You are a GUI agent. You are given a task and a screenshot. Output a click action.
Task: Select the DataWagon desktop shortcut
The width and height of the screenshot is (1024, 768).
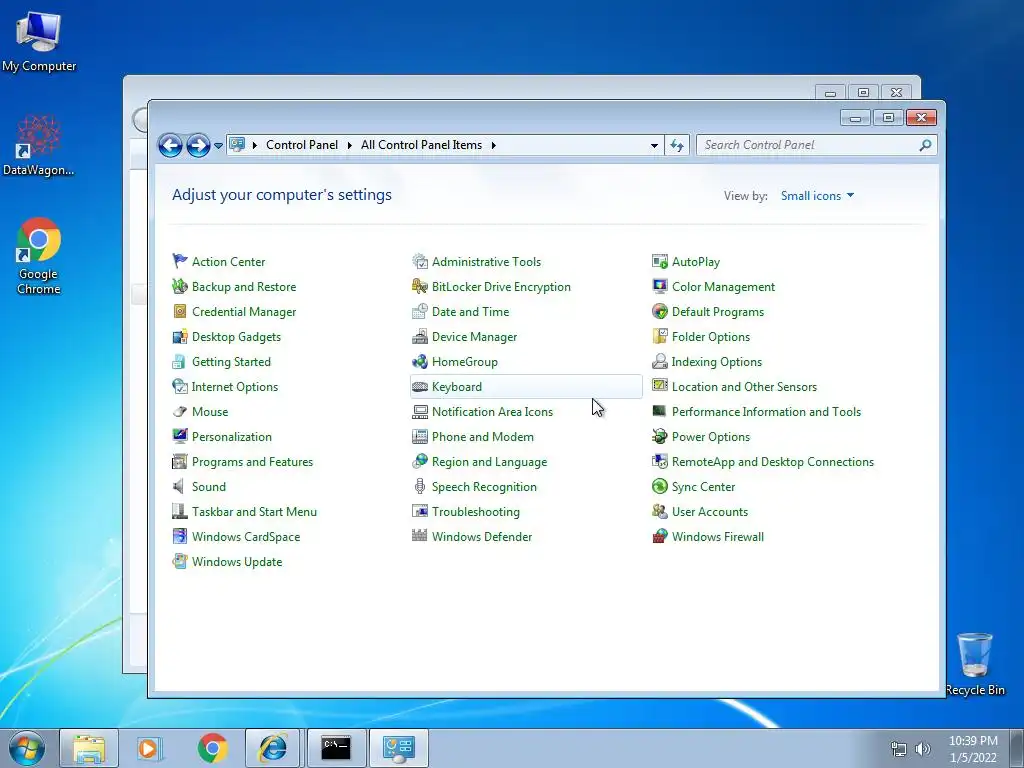coord(39,145)
